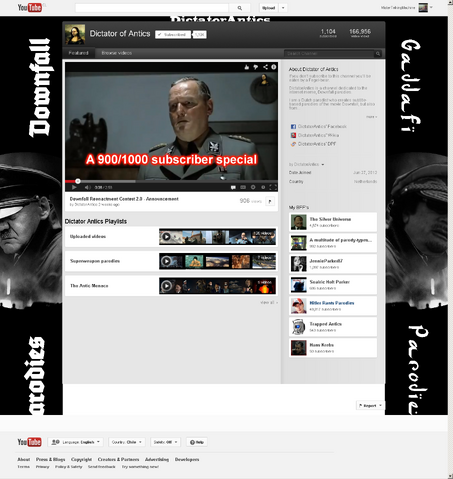Play the featured video
The image size is (453, 479).
tap(74, 187)
